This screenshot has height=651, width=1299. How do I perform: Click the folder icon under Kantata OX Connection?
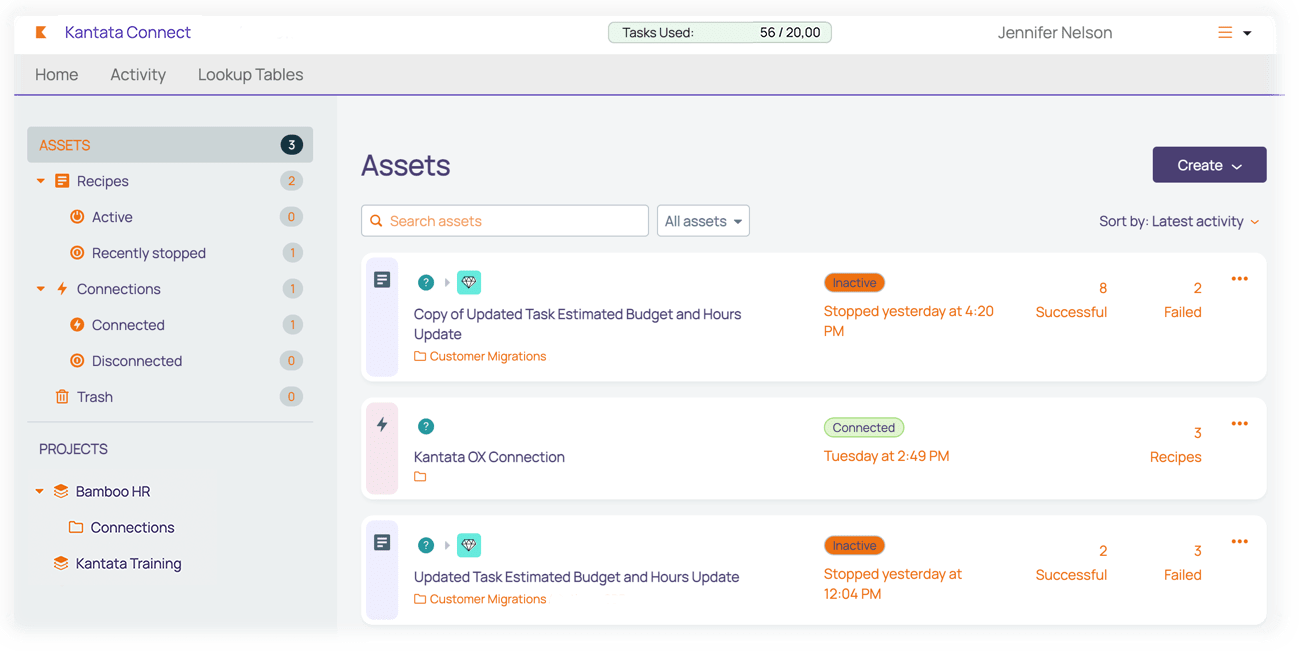(420, 477)
